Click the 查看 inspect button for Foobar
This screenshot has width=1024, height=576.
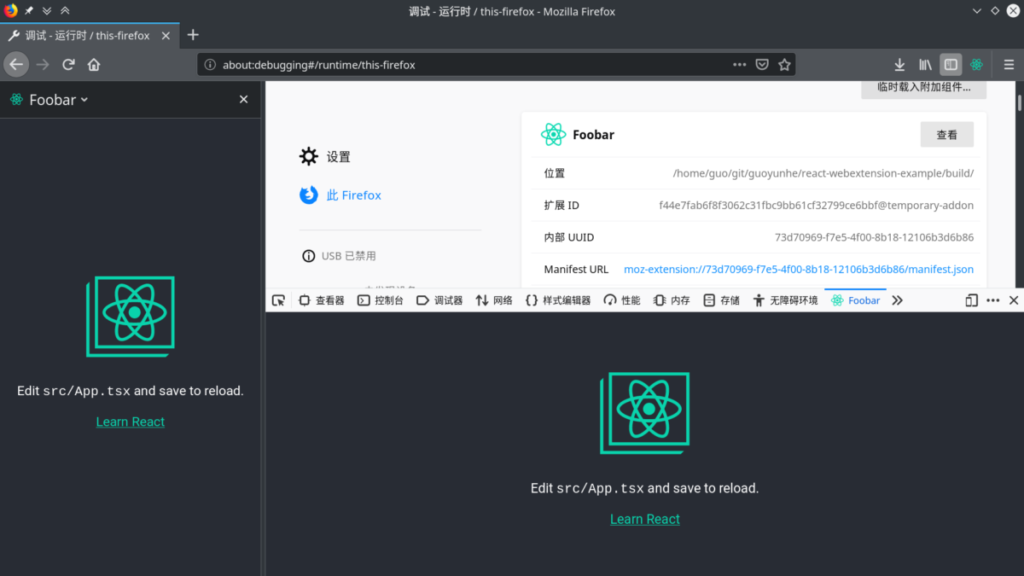coord(947,135)
